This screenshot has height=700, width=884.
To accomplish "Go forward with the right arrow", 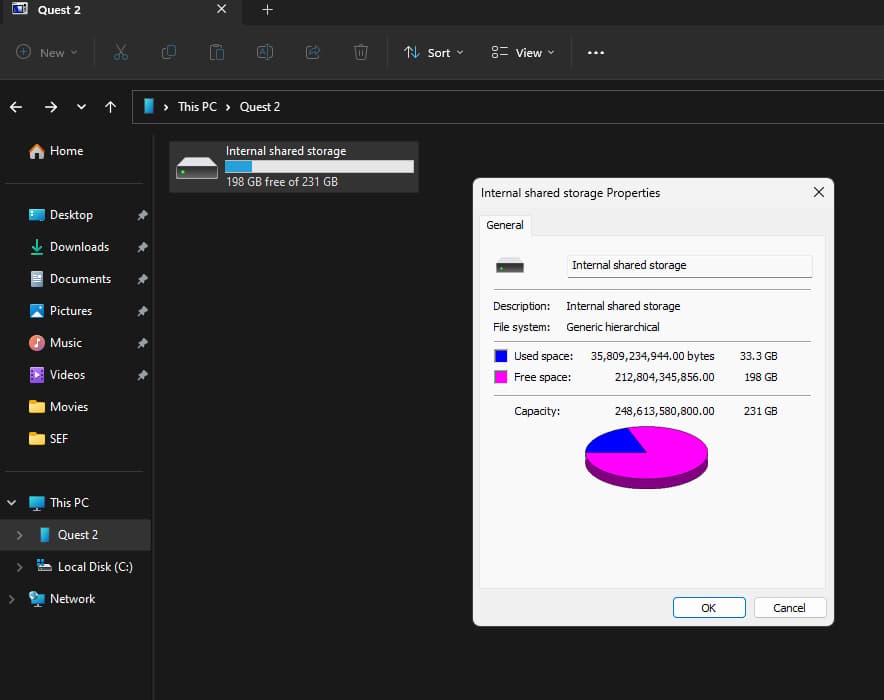I will [x=51, y=107].
